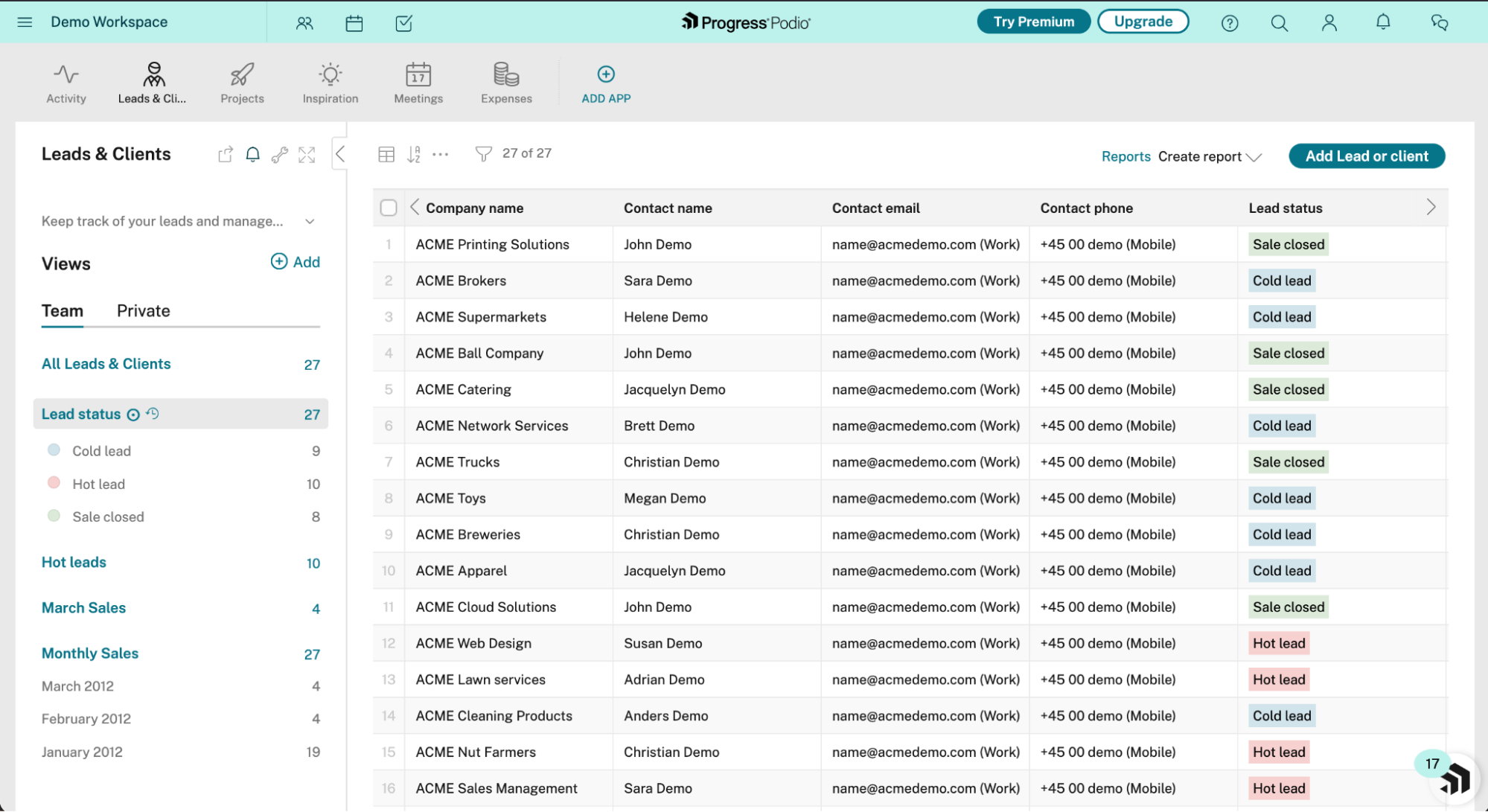
Task: Open the search magnifier icon
Action: coord(1280,23)
